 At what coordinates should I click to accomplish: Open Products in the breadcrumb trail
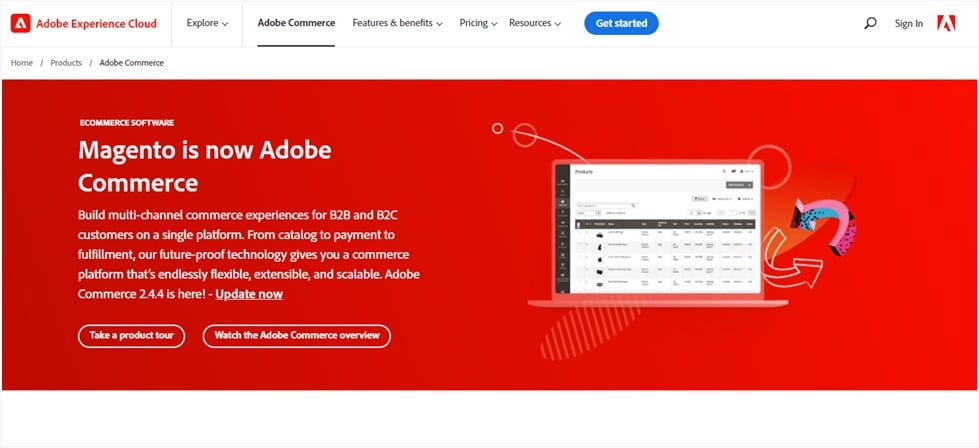66,63
